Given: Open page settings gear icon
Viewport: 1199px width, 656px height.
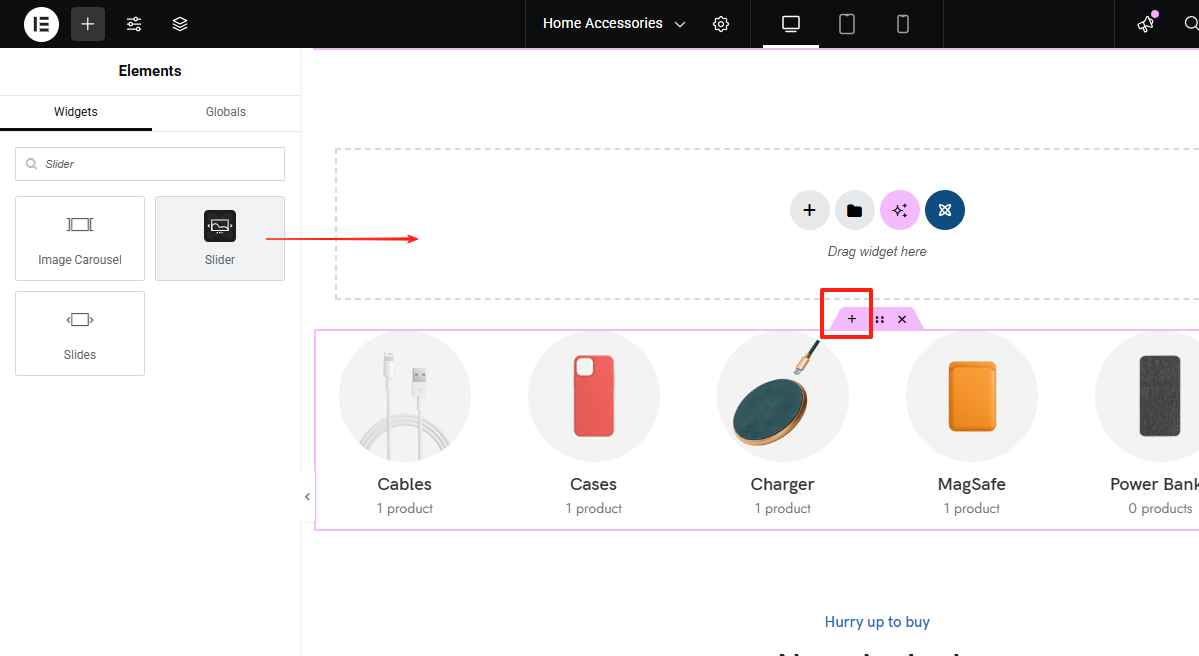Looking at the screenshot, I should pos(721,24).
